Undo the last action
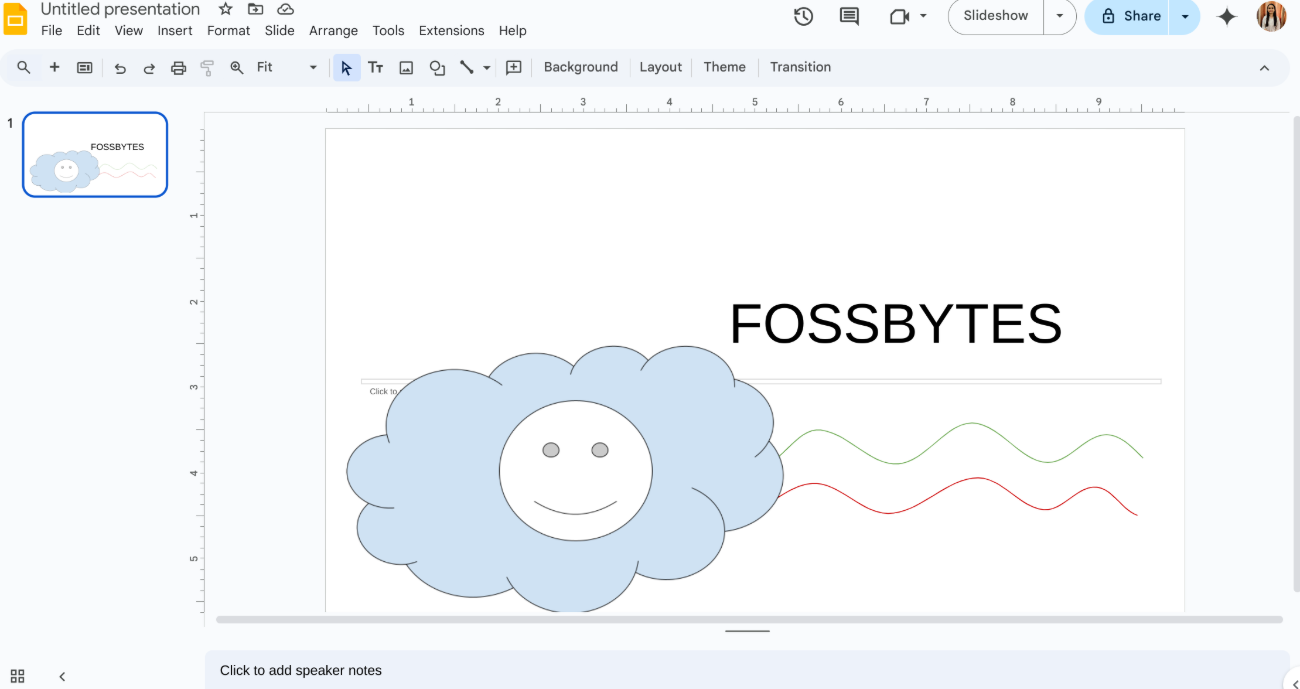Viewport: 1300px width, 689px height. [x=120, y=67]
